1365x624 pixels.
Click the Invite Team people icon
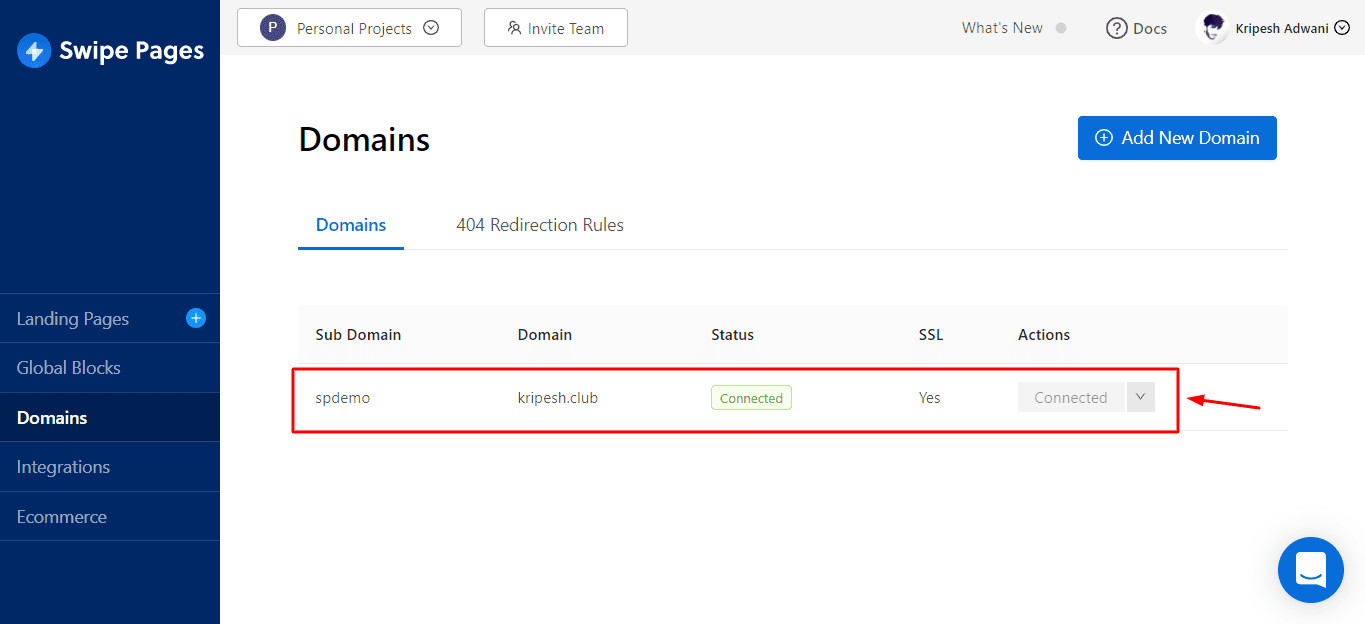[514, 28]
